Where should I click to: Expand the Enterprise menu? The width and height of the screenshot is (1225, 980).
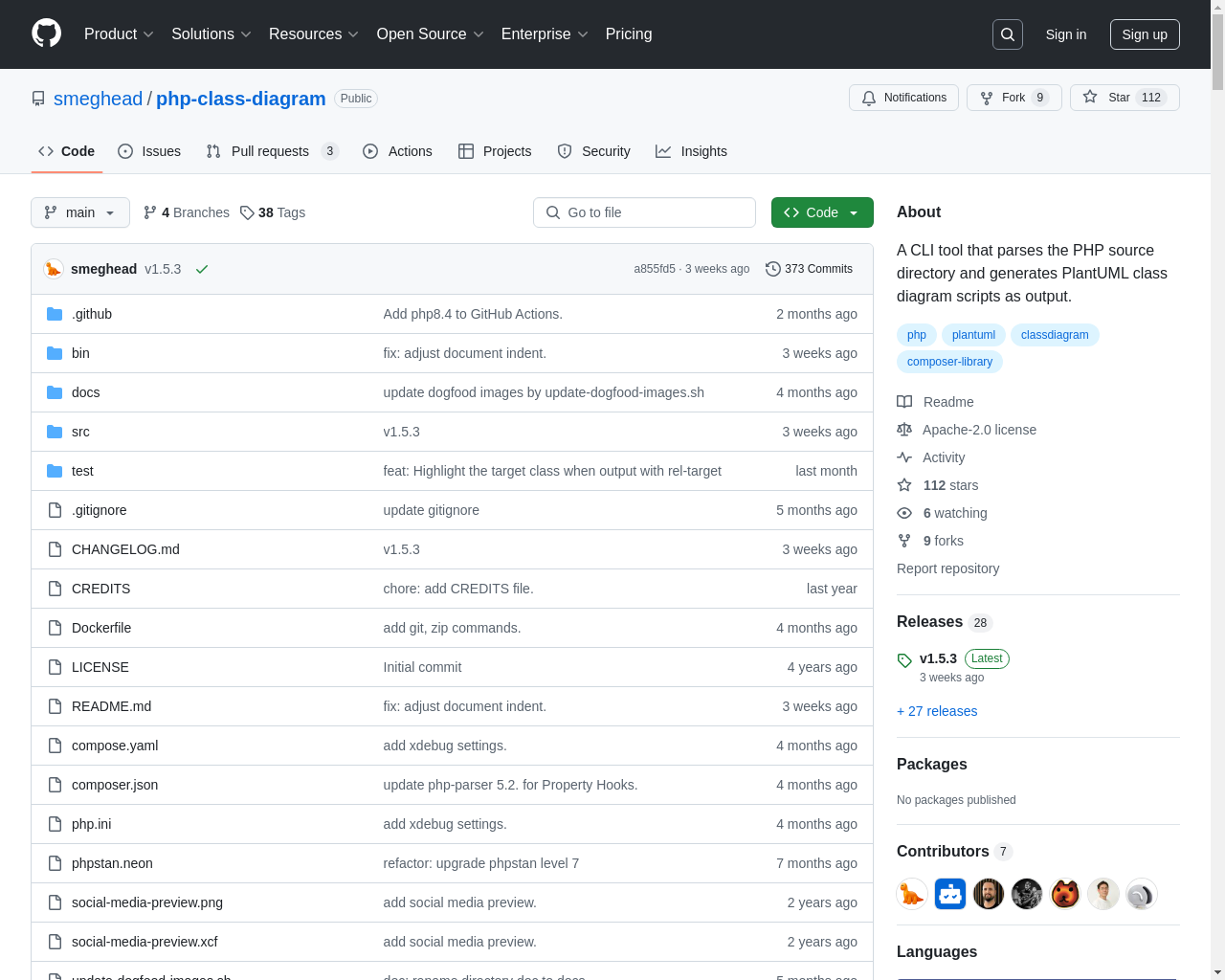point(545,34)
